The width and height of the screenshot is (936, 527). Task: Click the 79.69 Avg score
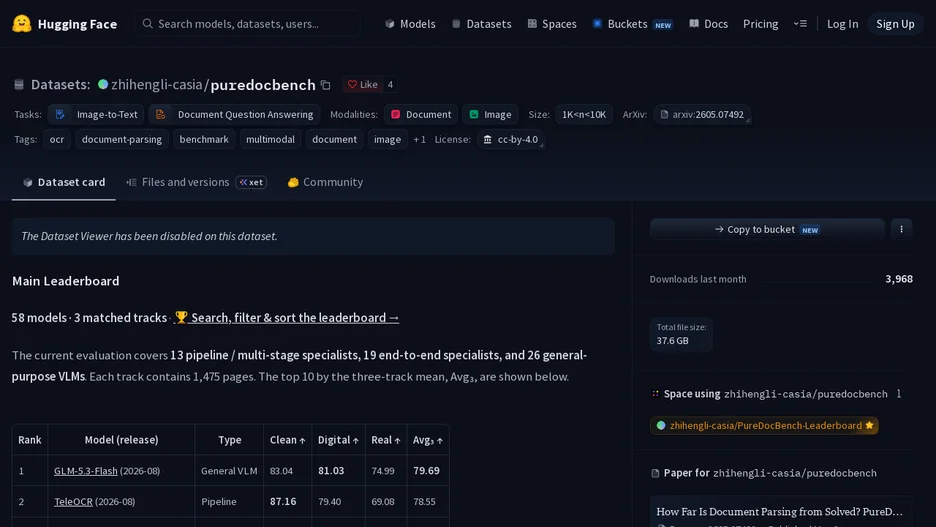pos(426,471)
